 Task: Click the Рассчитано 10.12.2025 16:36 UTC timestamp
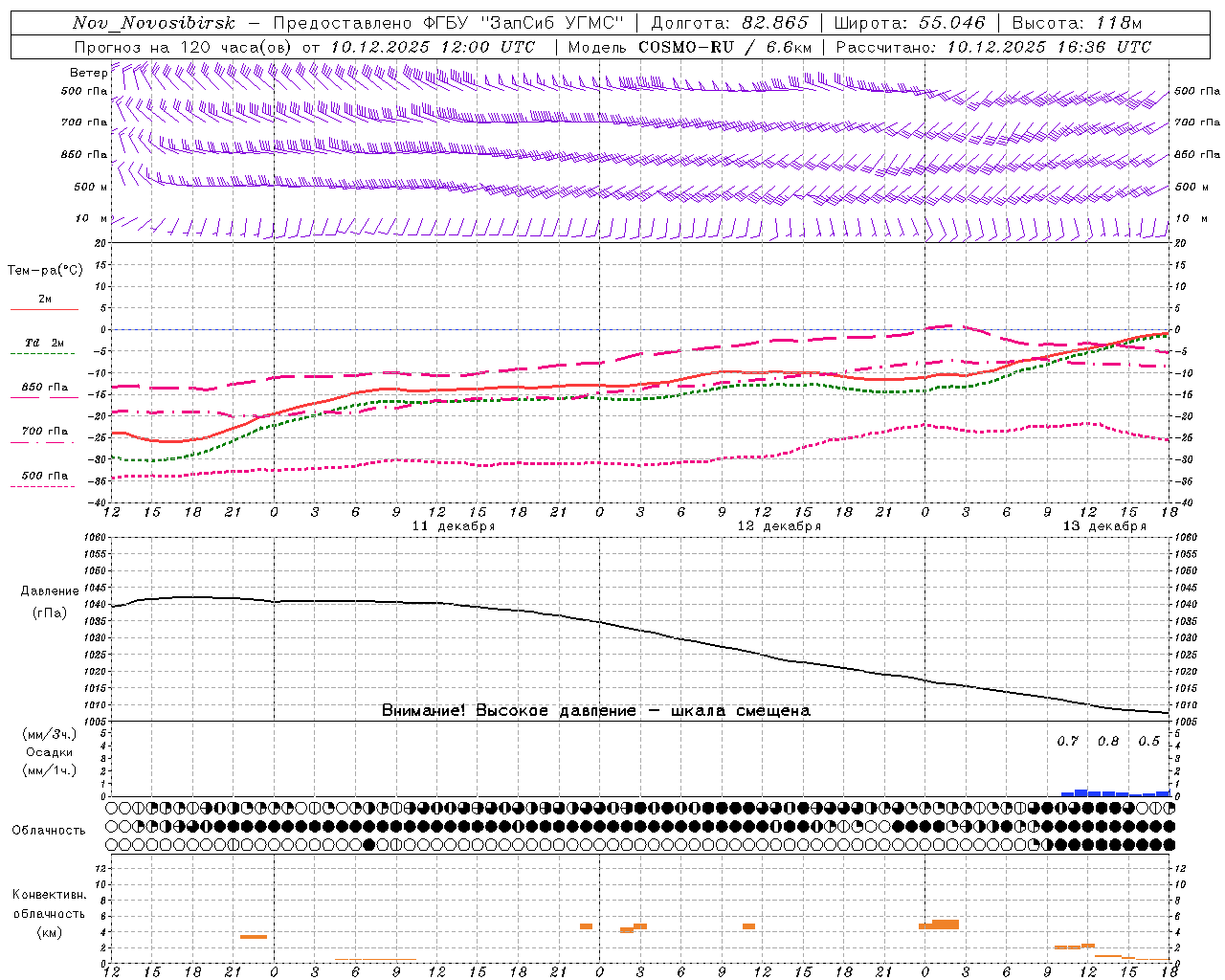[993, 47]
